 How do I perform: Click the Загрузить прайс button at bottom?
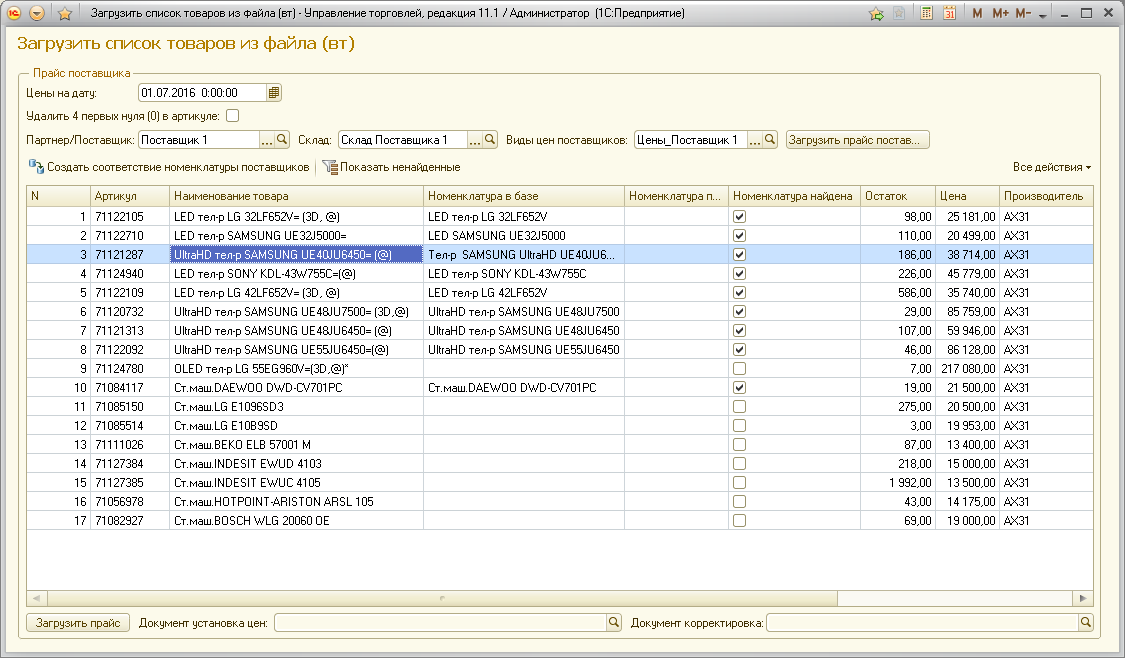[x=78, y=623]
